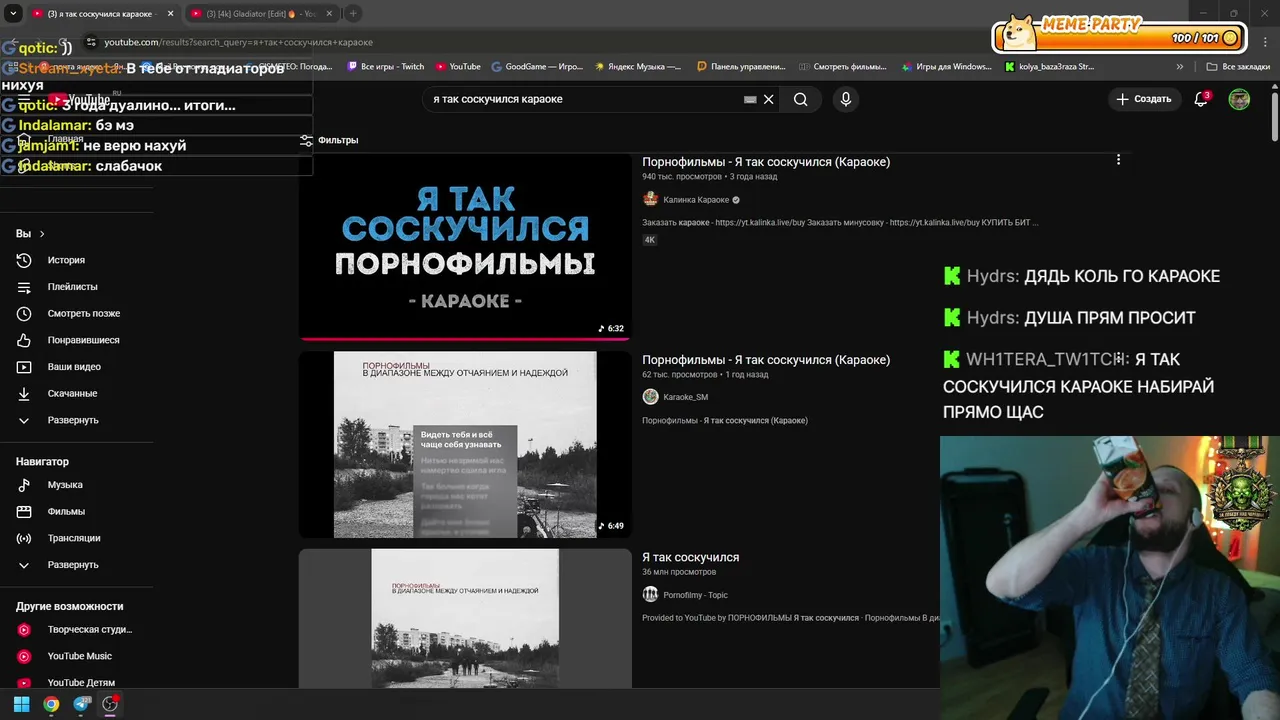Image resolution: width=1280 pixels, height=720 pixels.
Task: Open the kolya_baza3raza bookmark
Action: (1049, 67)
